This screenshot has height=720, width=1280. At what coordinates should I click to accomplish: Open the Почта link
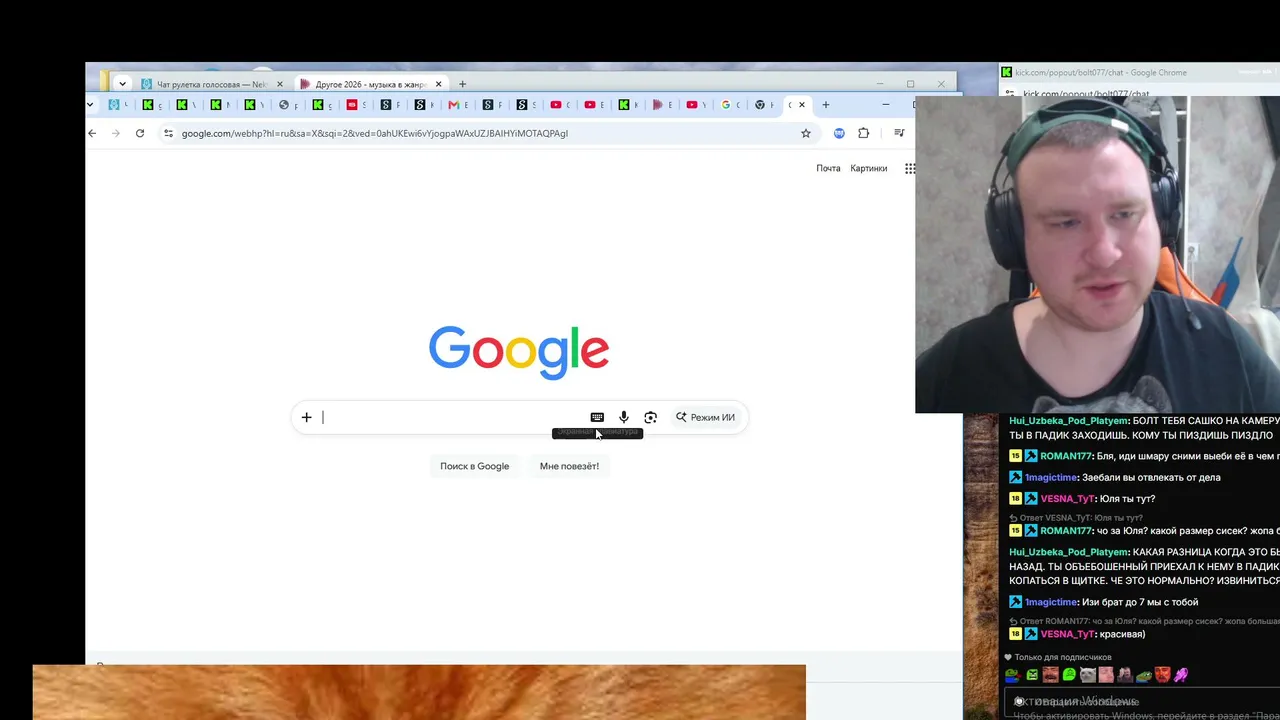click(828, 168)
